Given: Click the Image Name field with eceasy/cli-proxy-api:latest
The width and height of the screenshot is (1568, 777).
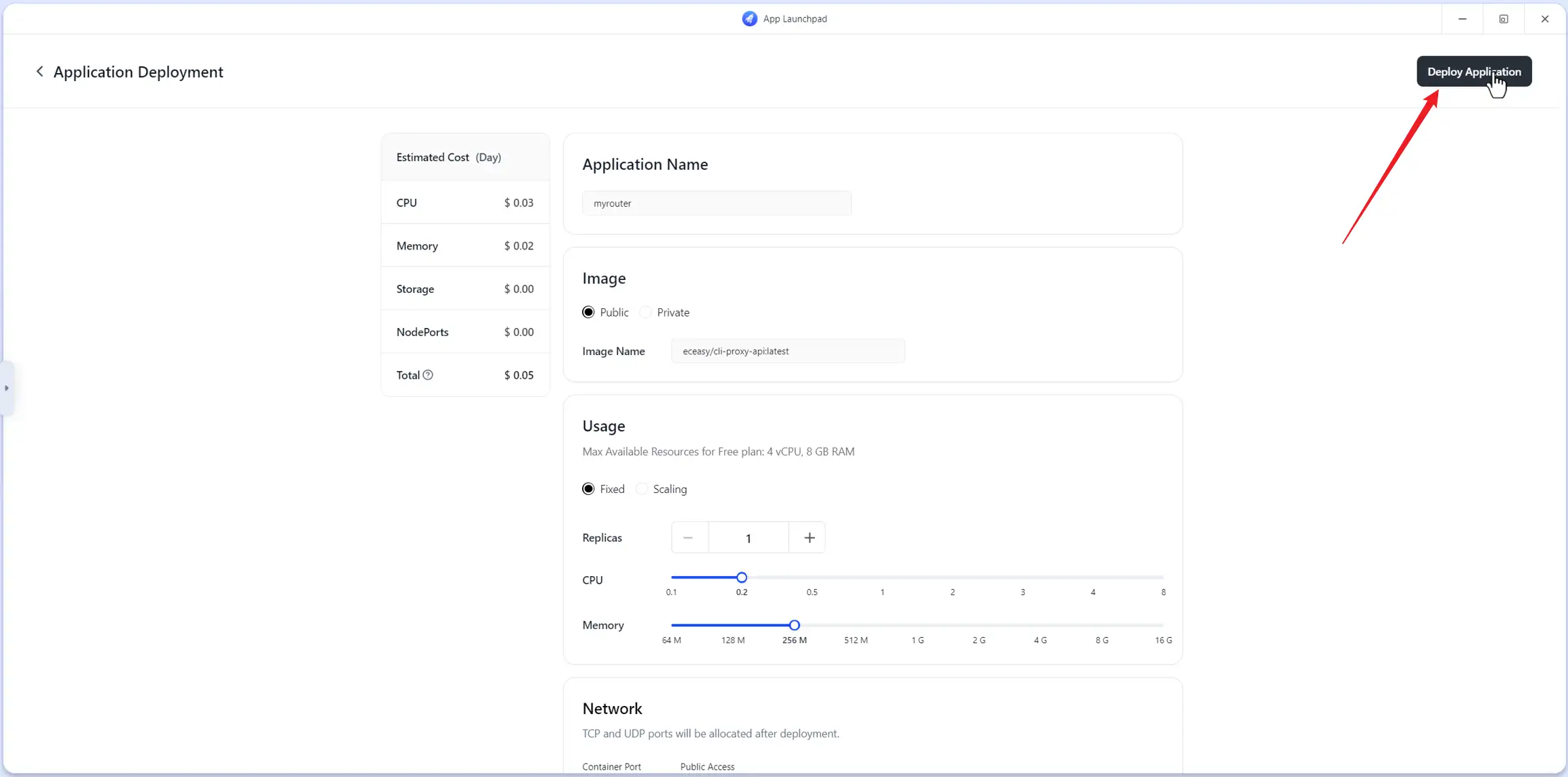Looking at the screenshot, I should point(787,350).
